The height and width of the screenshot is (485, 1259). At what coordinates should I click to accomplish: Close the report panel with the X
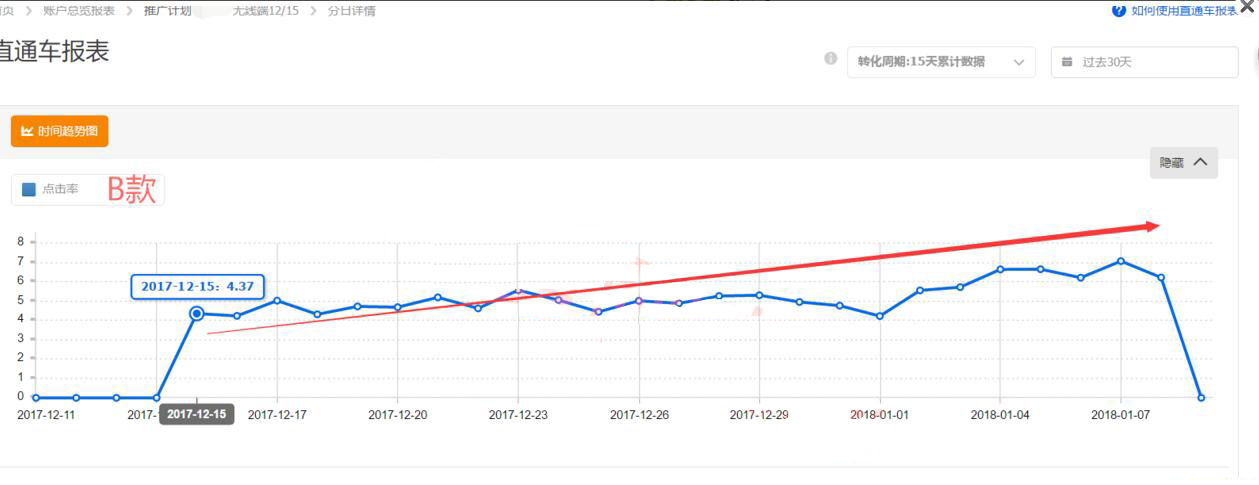pos(1247,7)
